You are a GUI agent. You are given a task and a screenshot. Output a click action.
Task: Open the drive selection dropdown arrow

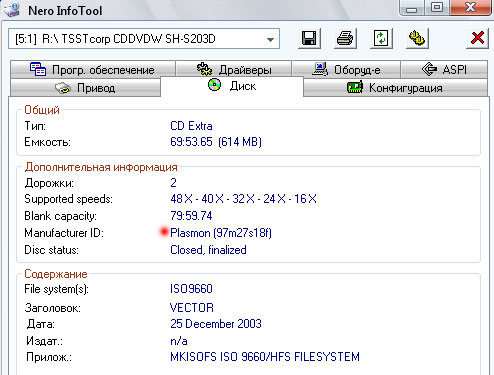point(270,39)
